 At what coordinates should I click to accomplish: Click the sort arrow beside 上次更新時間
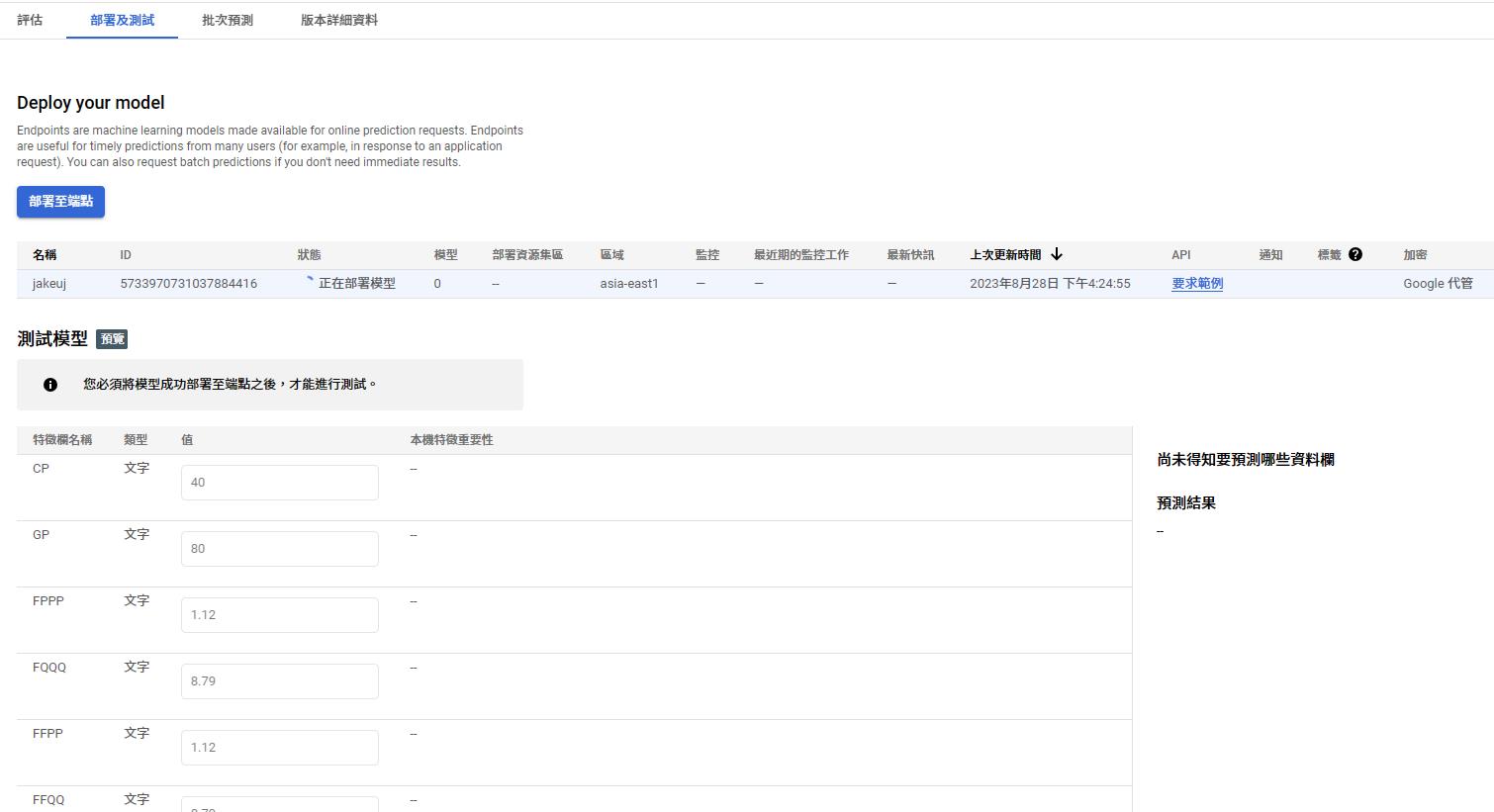tap(1057, 254)
